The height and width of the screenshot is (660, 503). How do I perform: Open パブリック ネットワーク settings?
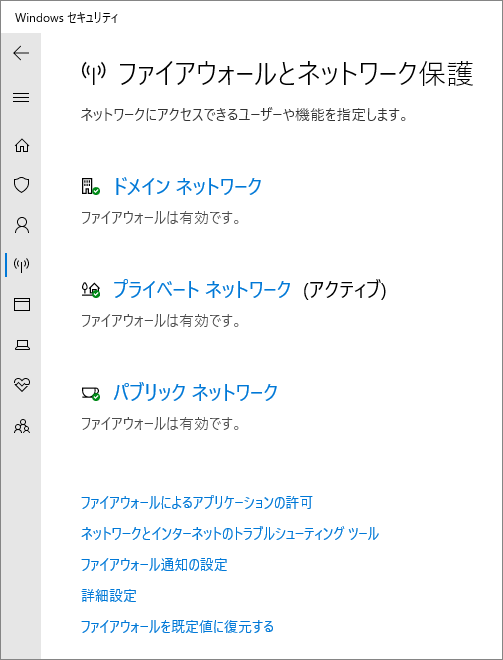pos(195,393)
